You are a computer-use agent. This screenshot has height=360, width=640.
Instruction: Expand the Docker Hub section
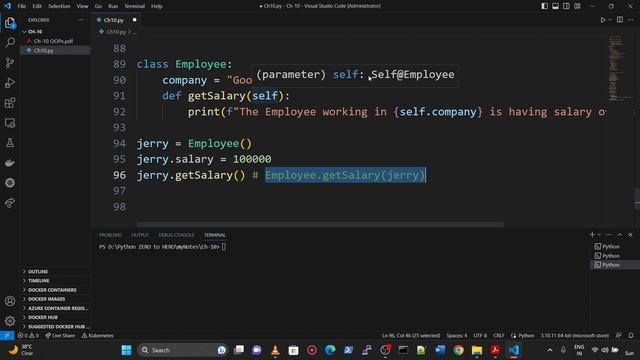[55, 317]
